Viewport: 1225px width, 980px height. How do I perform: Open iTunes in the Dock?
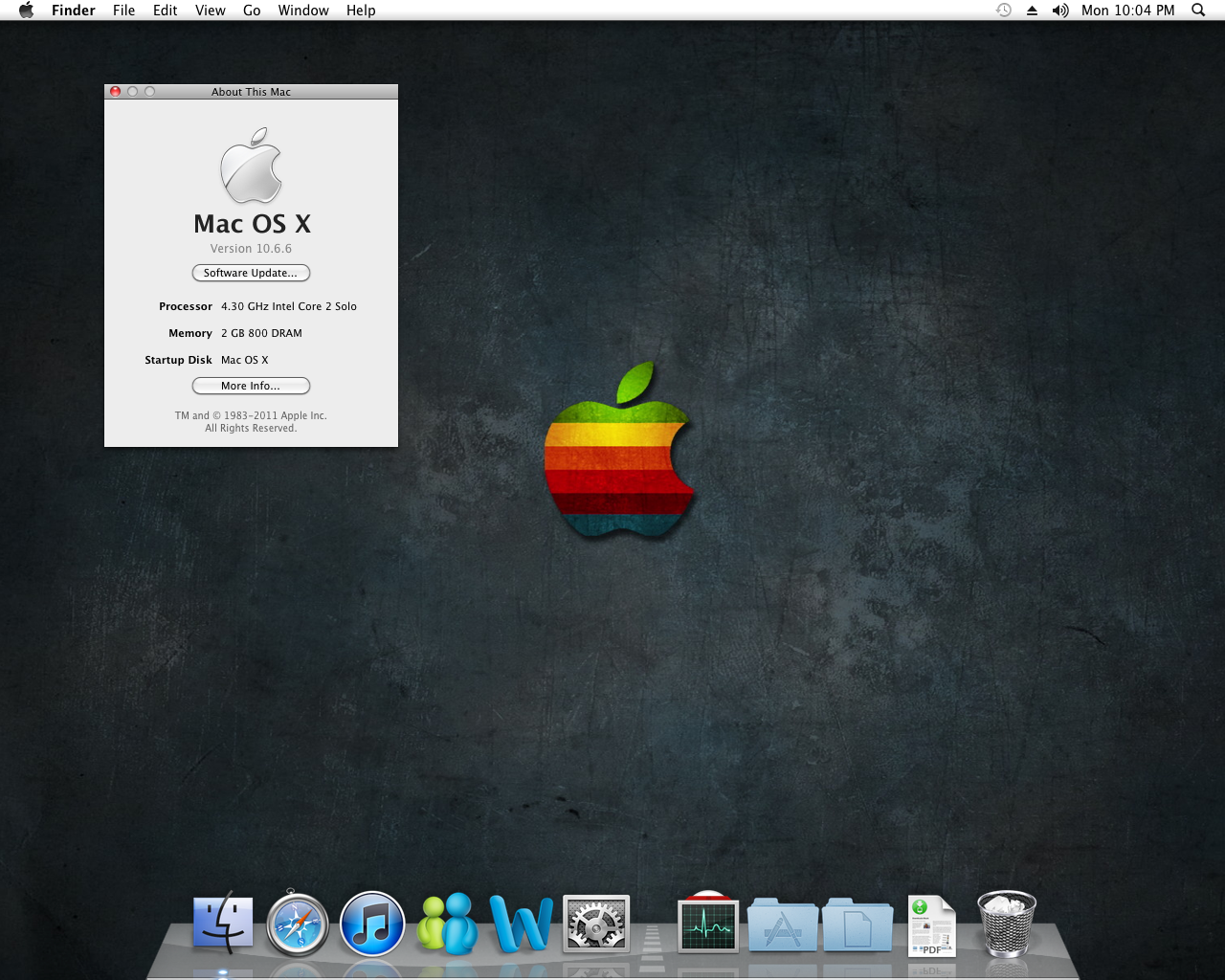(x=372, y=924)
